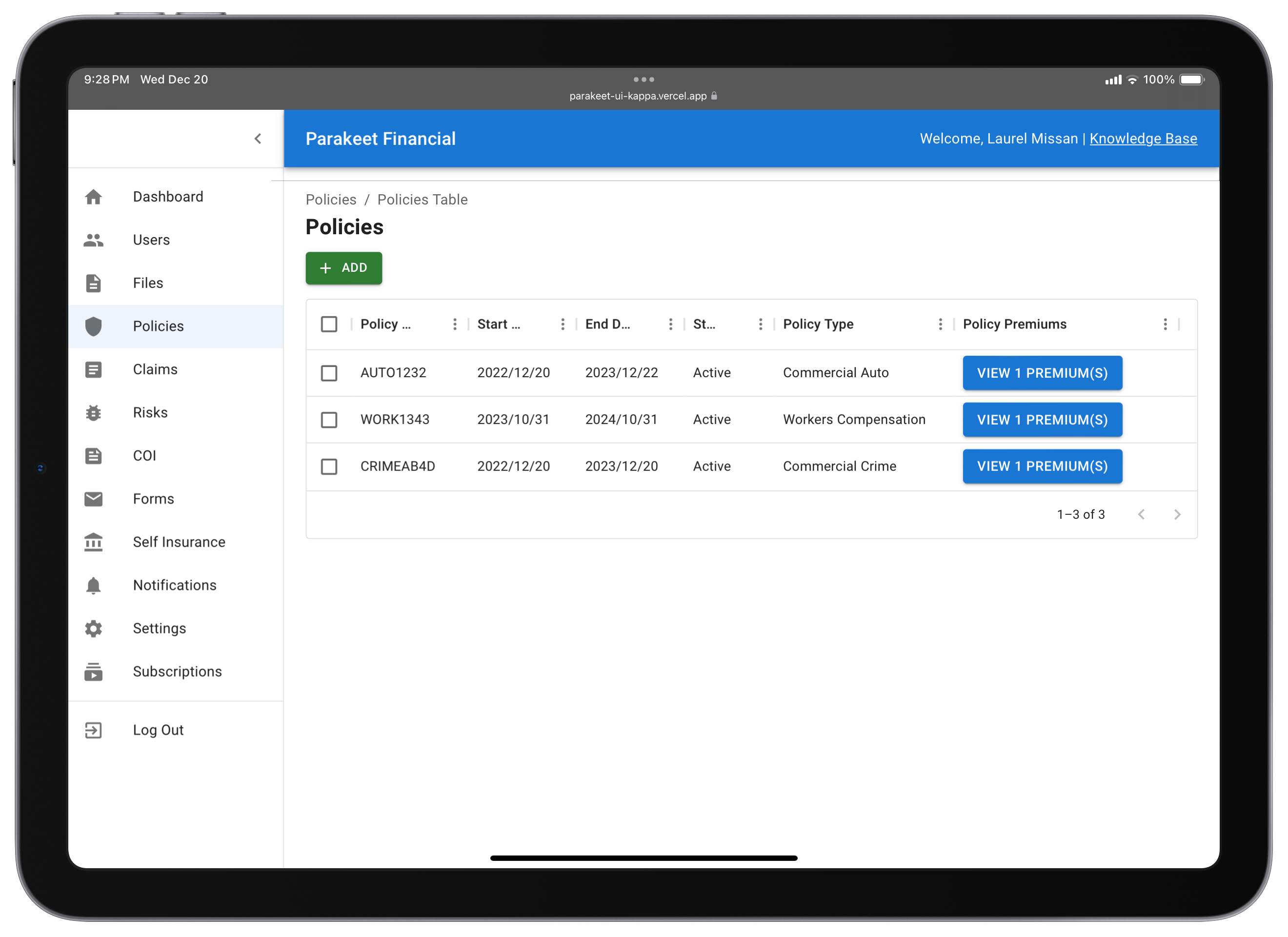View premiums for AUTO1232 policy
The width and height of the screenshot is (1288, 937).
click(x=1043, y=373)
